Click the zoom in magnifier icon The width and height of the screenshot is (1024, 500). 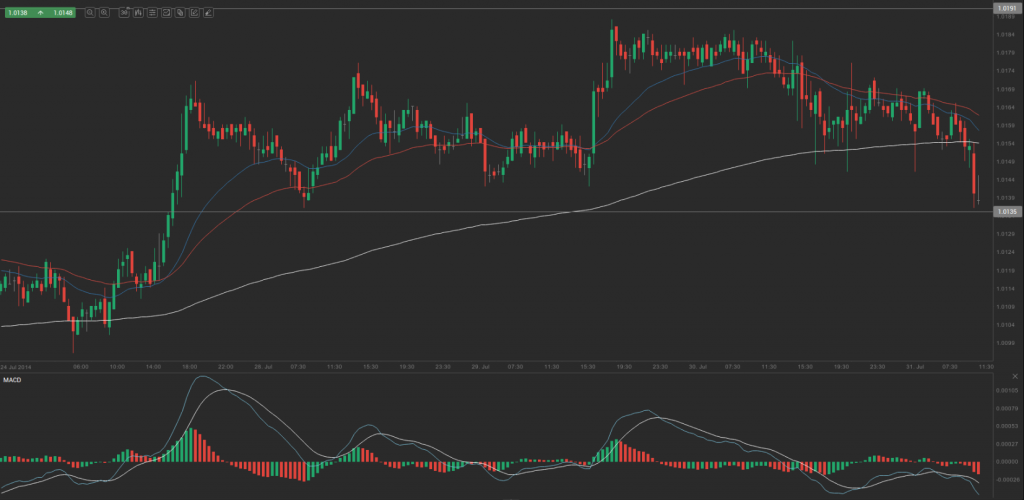[104, 13]
